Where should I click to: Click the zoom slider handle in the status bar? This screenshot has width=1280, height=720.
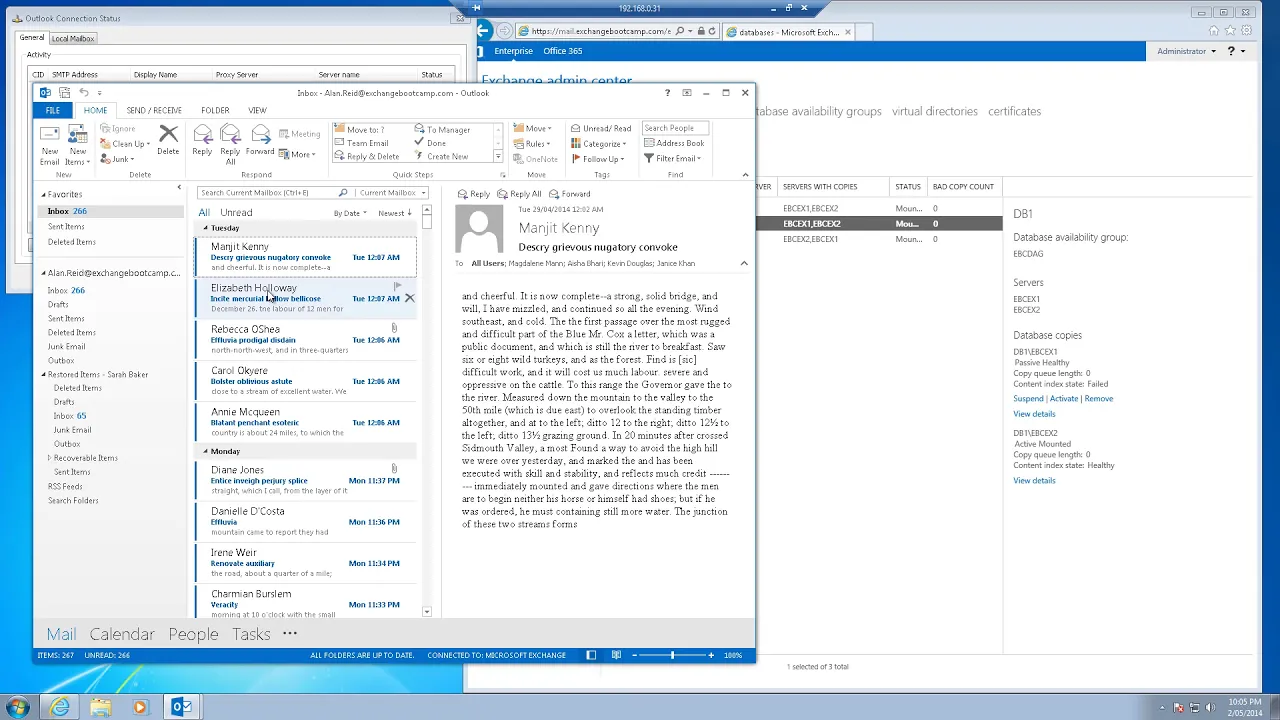672,655
